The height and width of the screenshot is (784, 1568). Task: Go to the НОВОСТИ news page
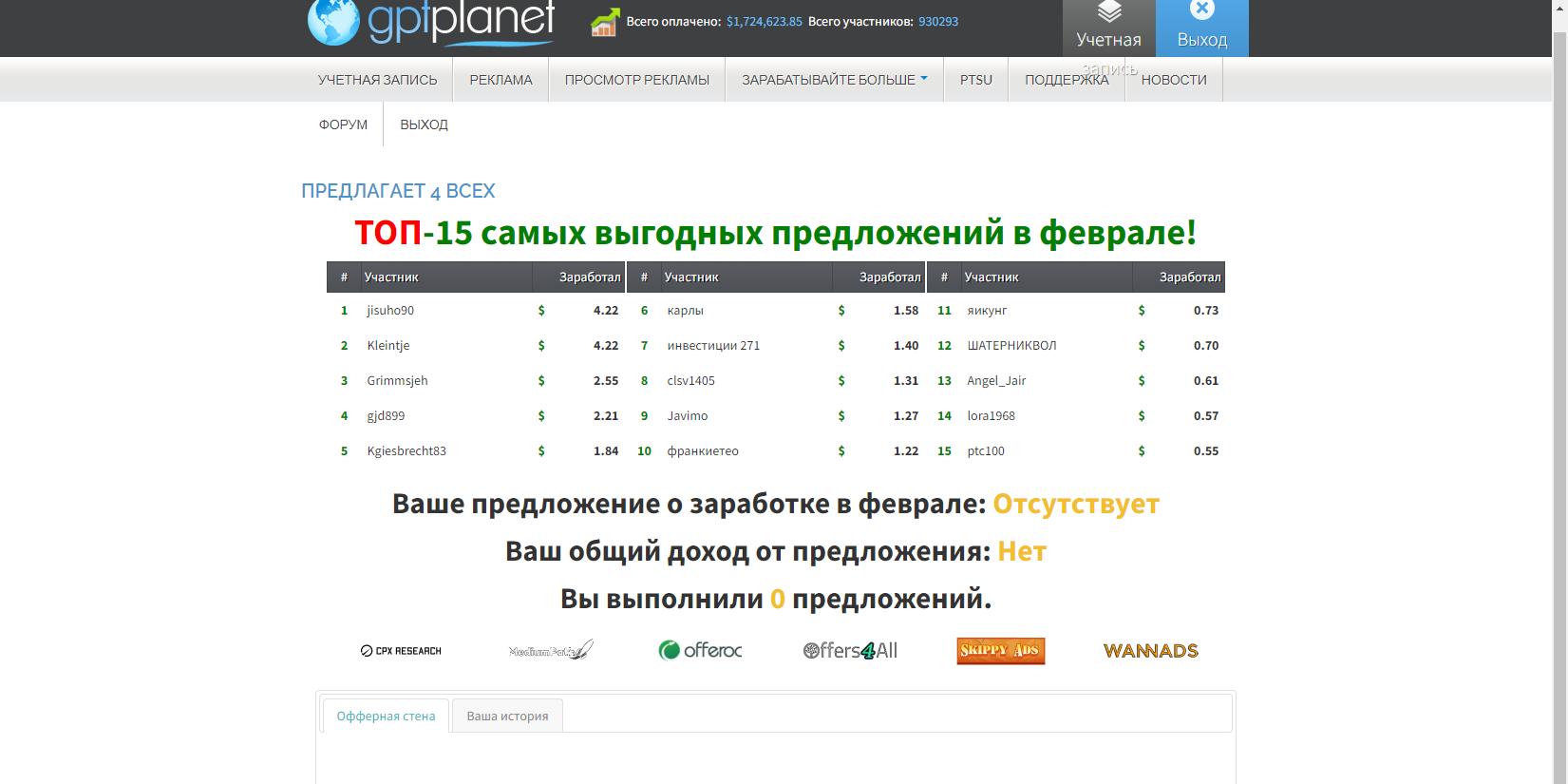pos(1174,80)
